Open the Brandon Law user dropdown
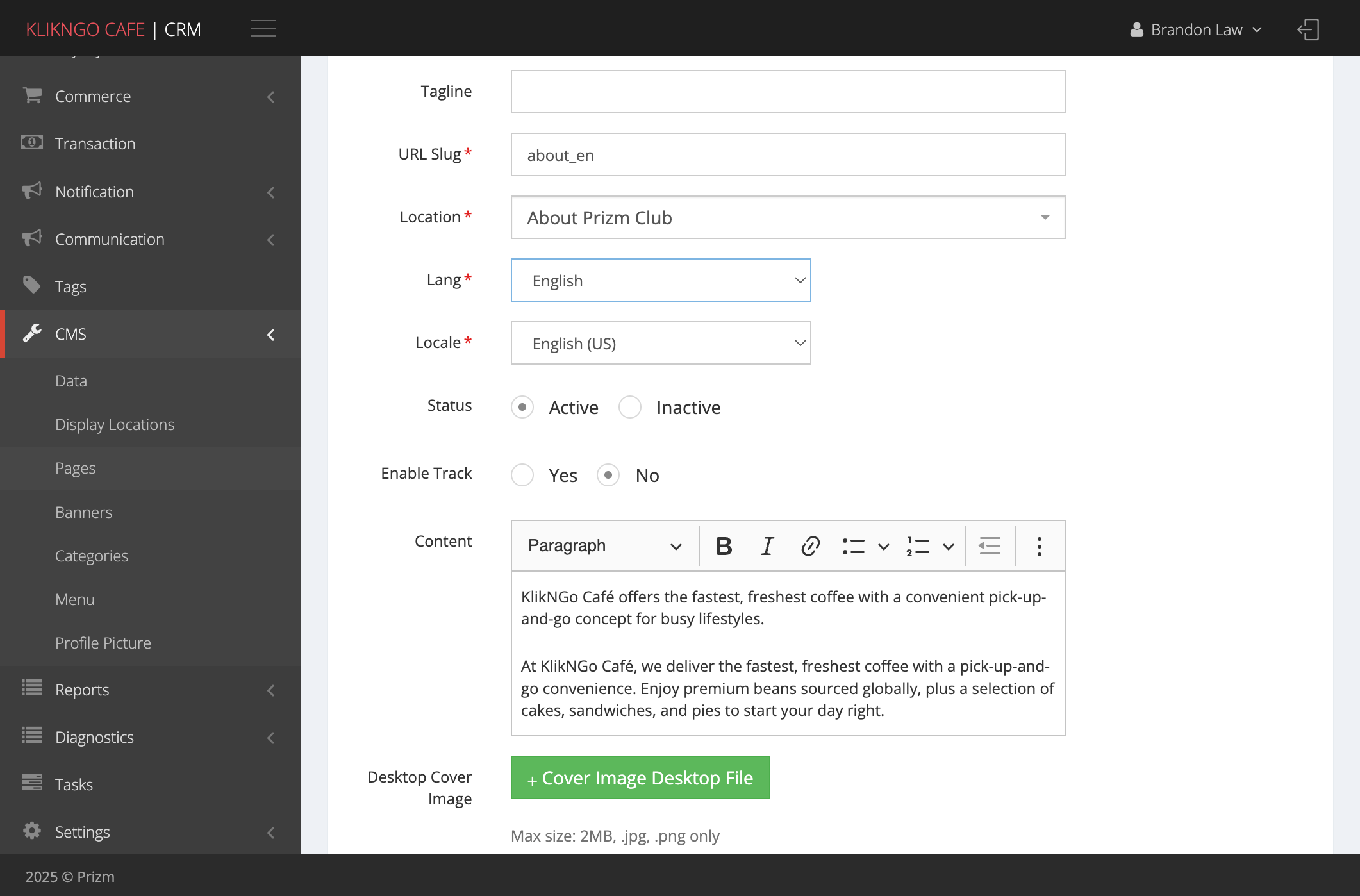This screenshot has width=1360, height=896. [1197, 29]
